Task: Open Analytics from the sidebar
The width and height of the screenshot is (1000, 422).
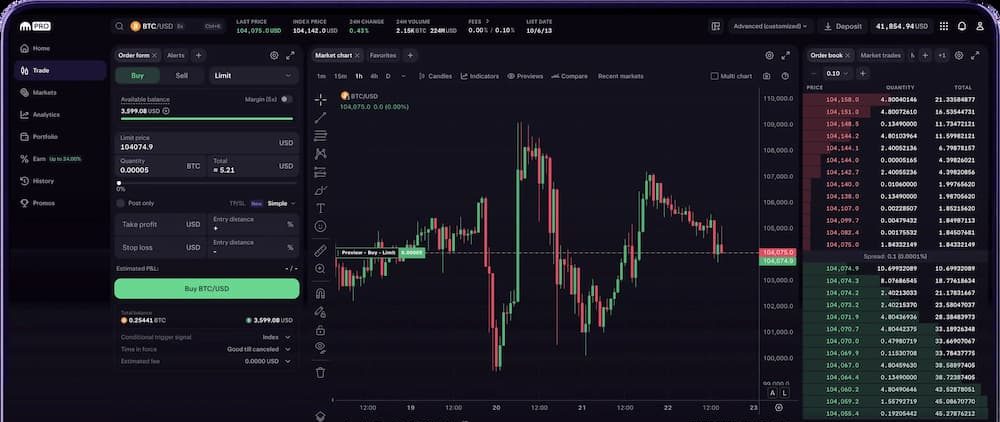Action: pyautogui.click(x=59, y=115)
